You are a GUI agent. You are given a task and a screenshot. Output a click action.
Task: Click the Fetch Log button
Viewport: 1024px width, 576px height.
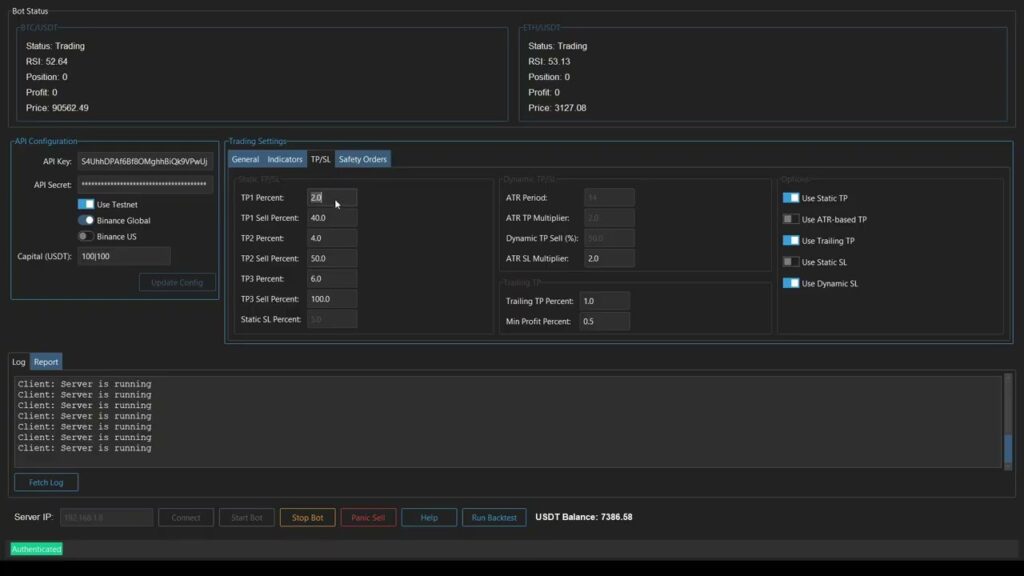[45, 481]
